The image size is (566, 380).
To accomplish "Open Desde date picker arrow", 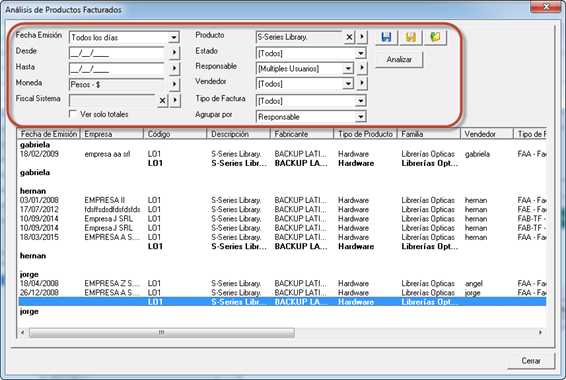I will tap(174, 53).
